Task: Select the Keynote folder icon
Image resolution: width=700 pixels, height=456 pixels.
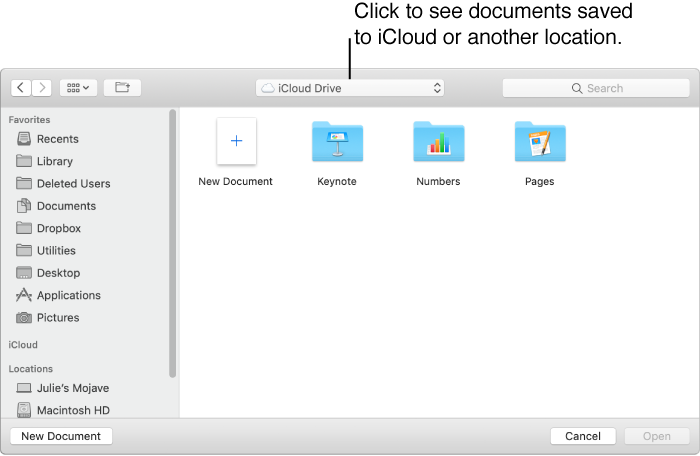Action: pyautogui.click(x=338, y=141)
